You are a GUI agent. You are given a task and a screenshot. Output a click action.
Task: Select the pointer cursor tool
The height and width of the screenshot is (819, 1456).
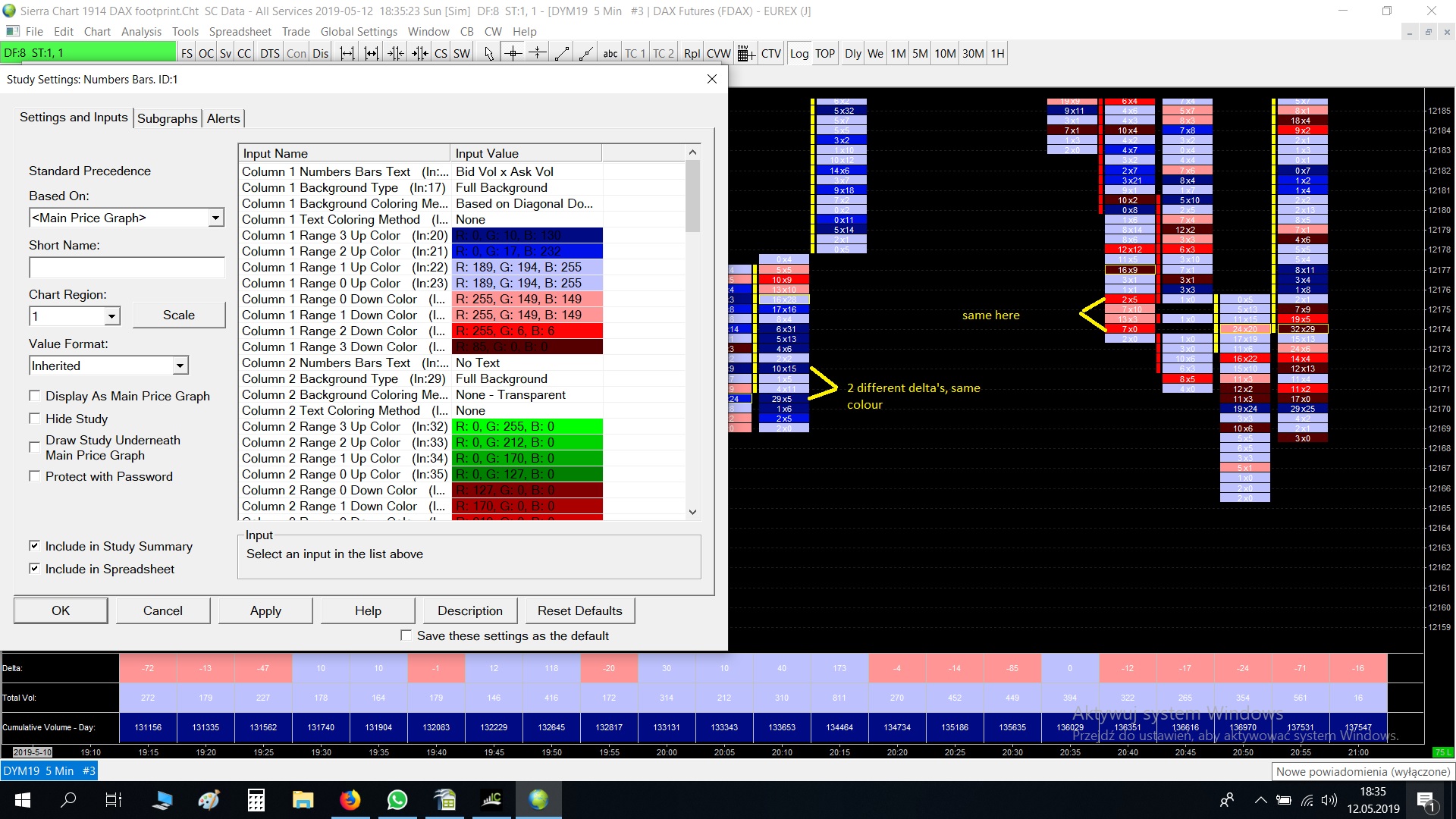[x=488, y=54]
